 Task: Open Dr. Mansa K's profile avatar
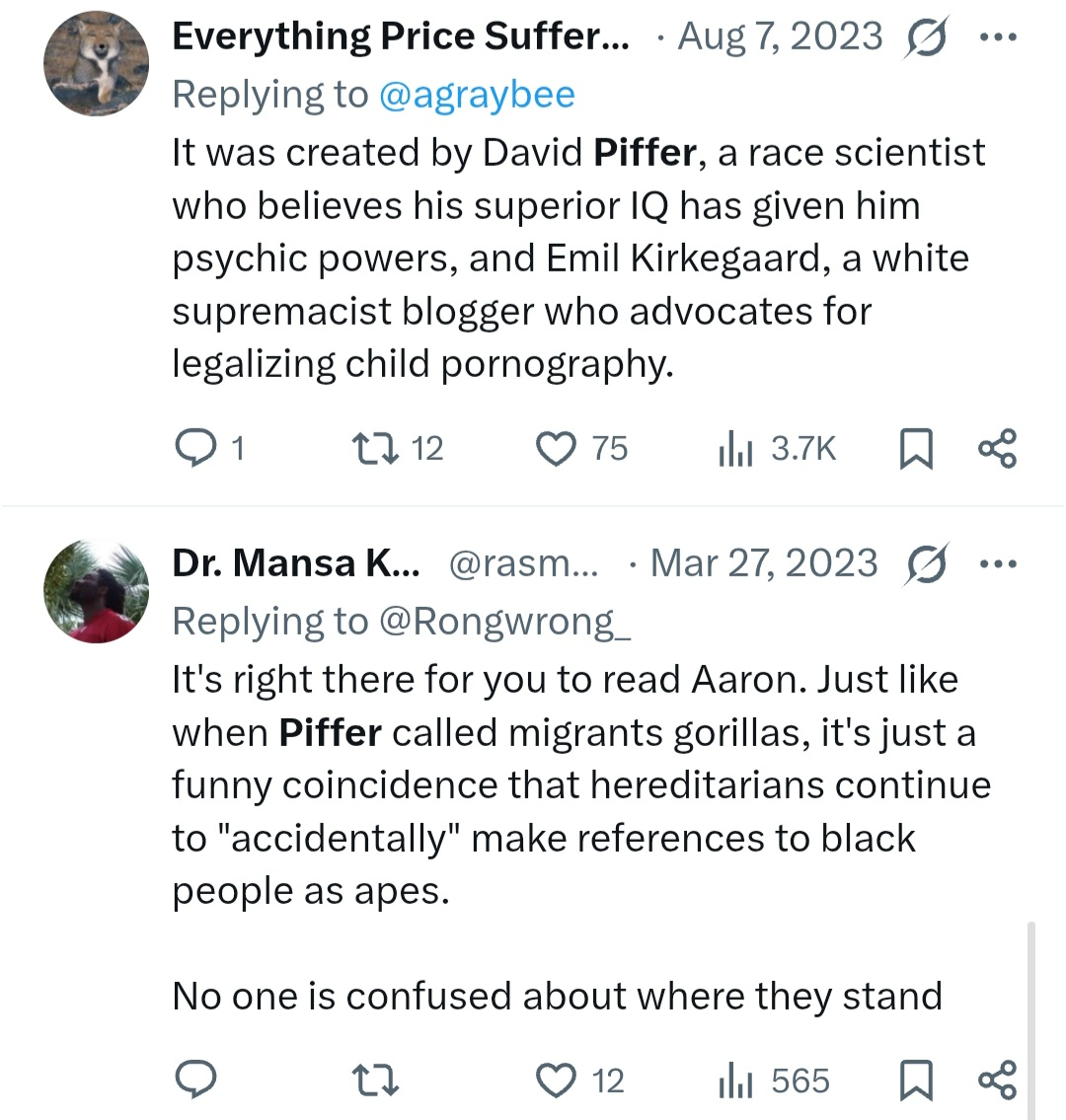(x=96, y=591)
